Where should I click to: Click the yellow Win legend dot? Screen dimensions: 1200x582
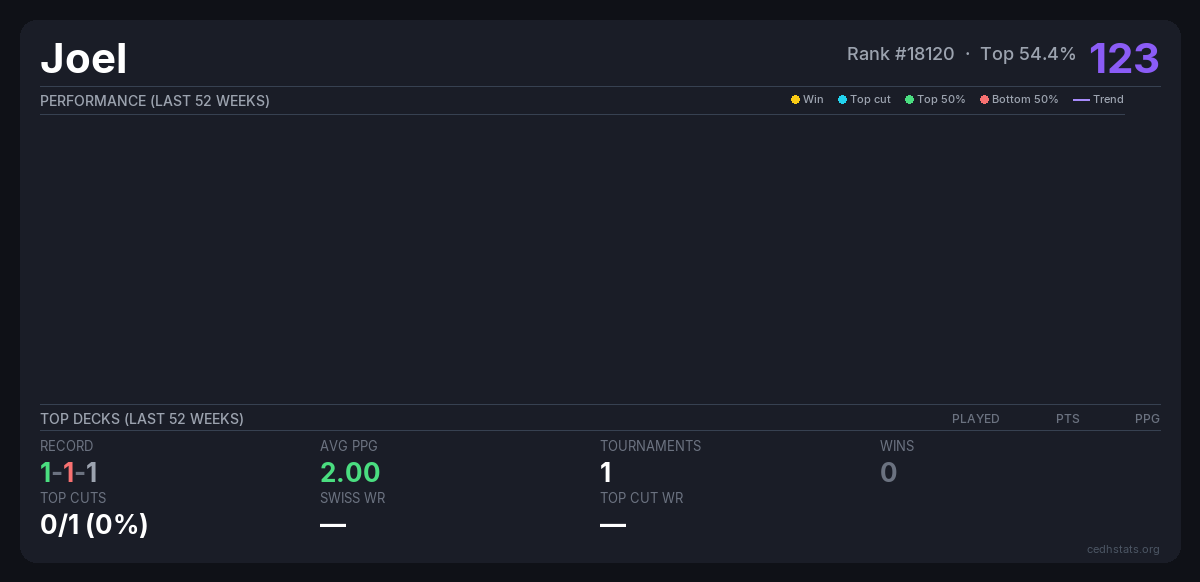[795, 100]
